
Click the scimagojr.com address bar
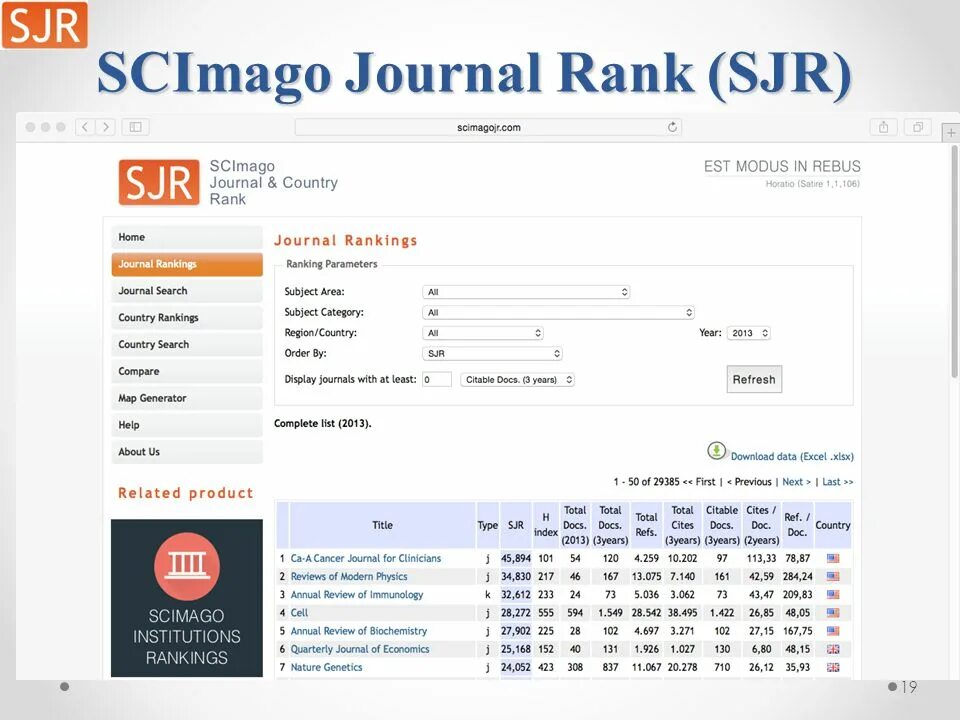click(x=489, y=127)
